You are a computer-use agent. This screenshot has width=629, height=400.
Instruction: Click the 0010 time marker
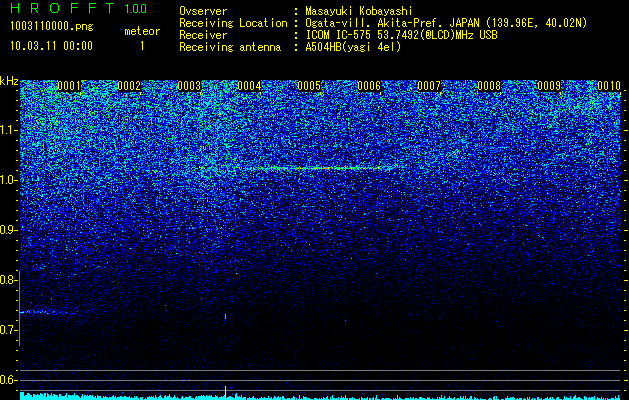(609, 86)
